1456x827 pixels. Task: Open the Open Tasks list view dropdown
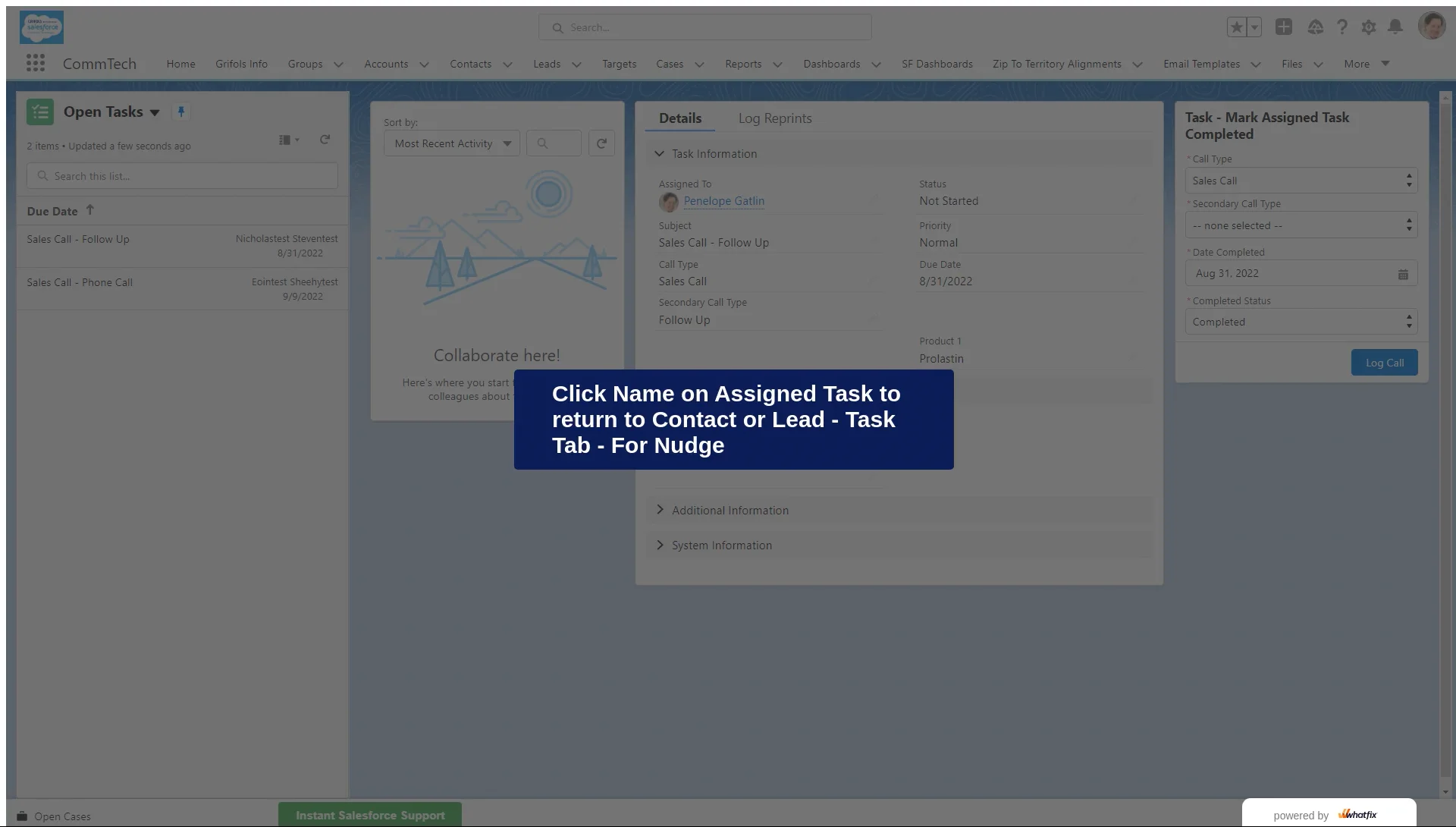[155, 112]
